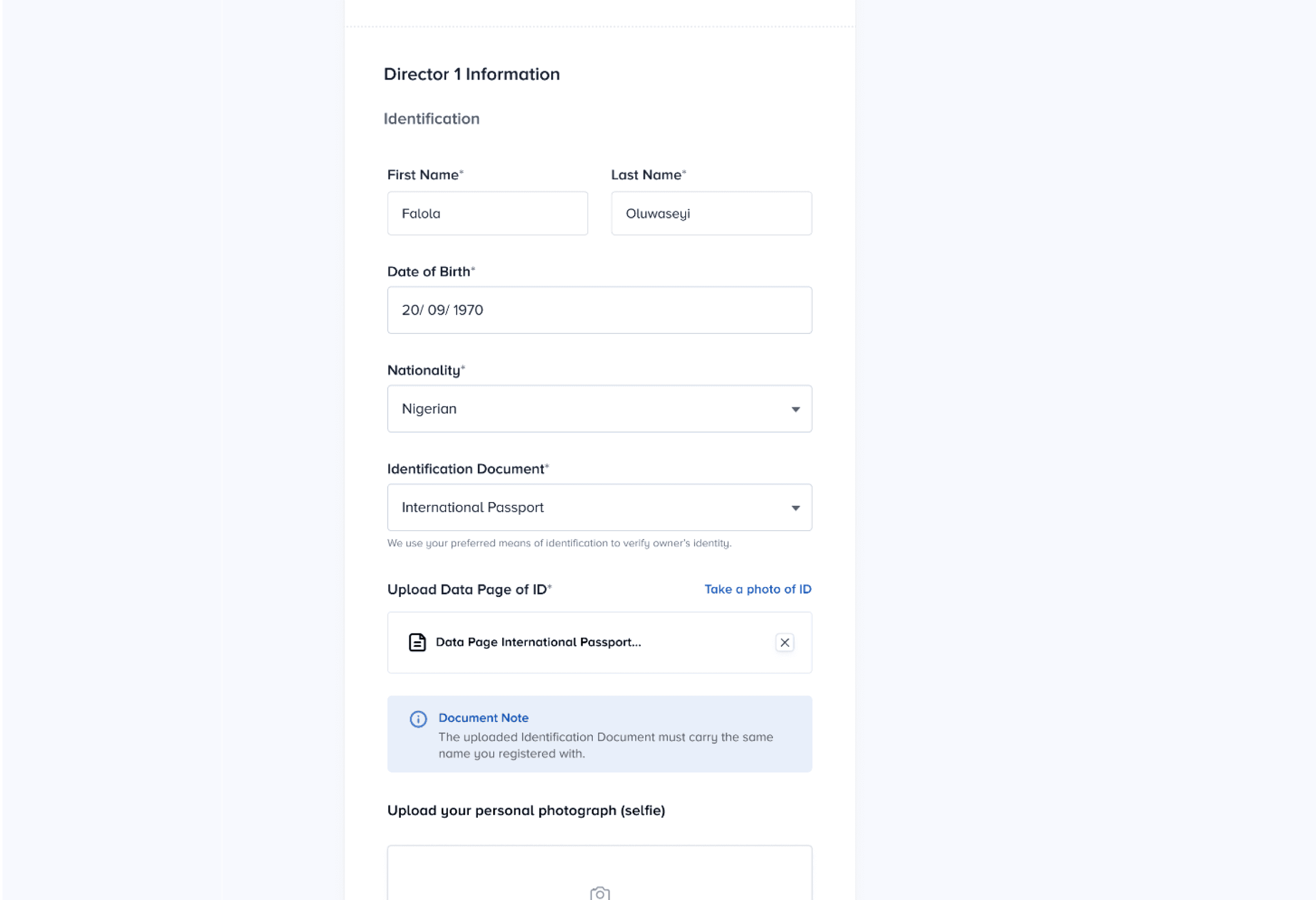1316x900 pixels.
Task: Click the Director 1 Information heading
Action: [x=472, y=74]
